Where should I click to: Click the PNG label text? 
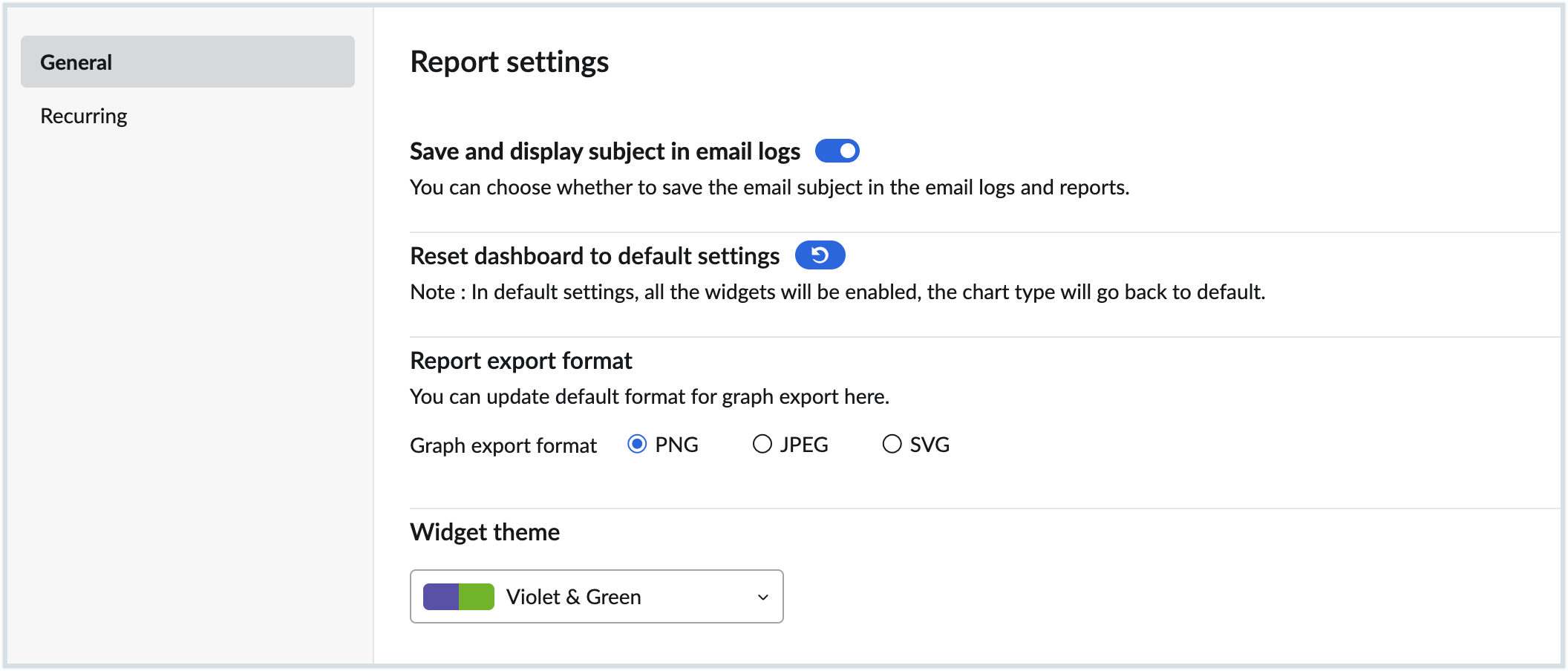(x=676, y=445)
